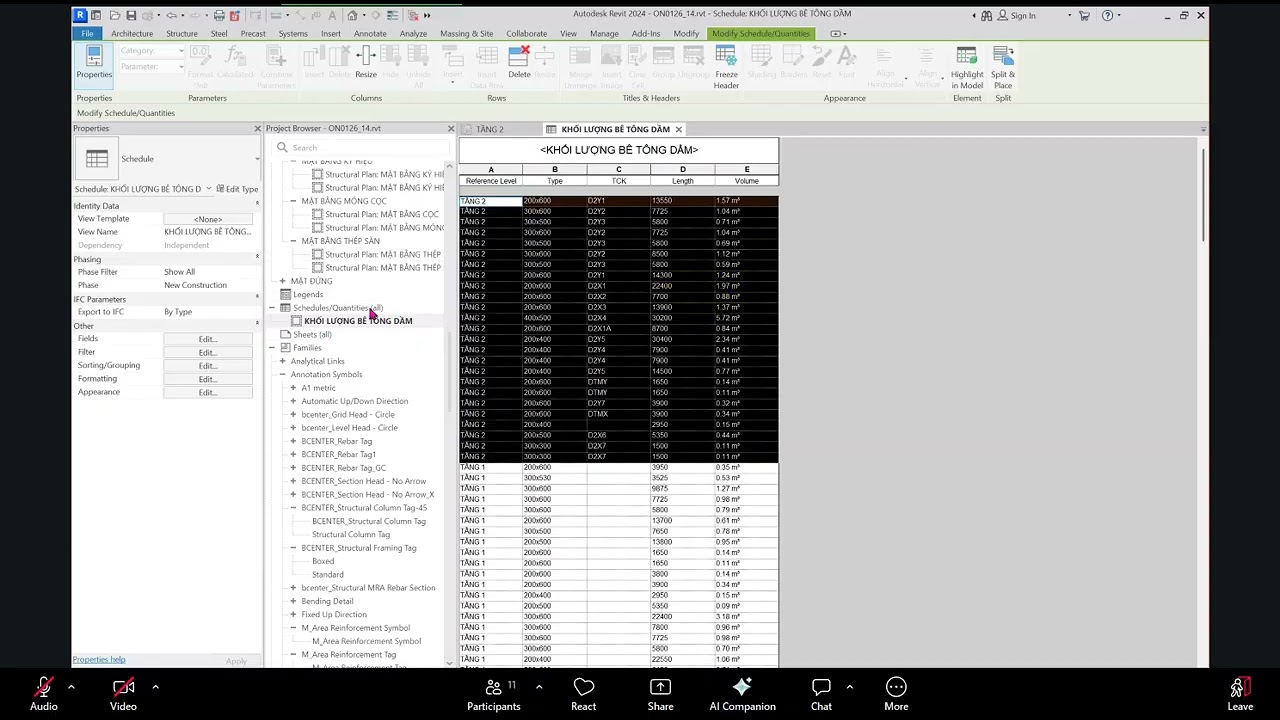The image size is (1280, 720).
Task: Click the Sign In user icon
Action: [x=1003, y=15]
